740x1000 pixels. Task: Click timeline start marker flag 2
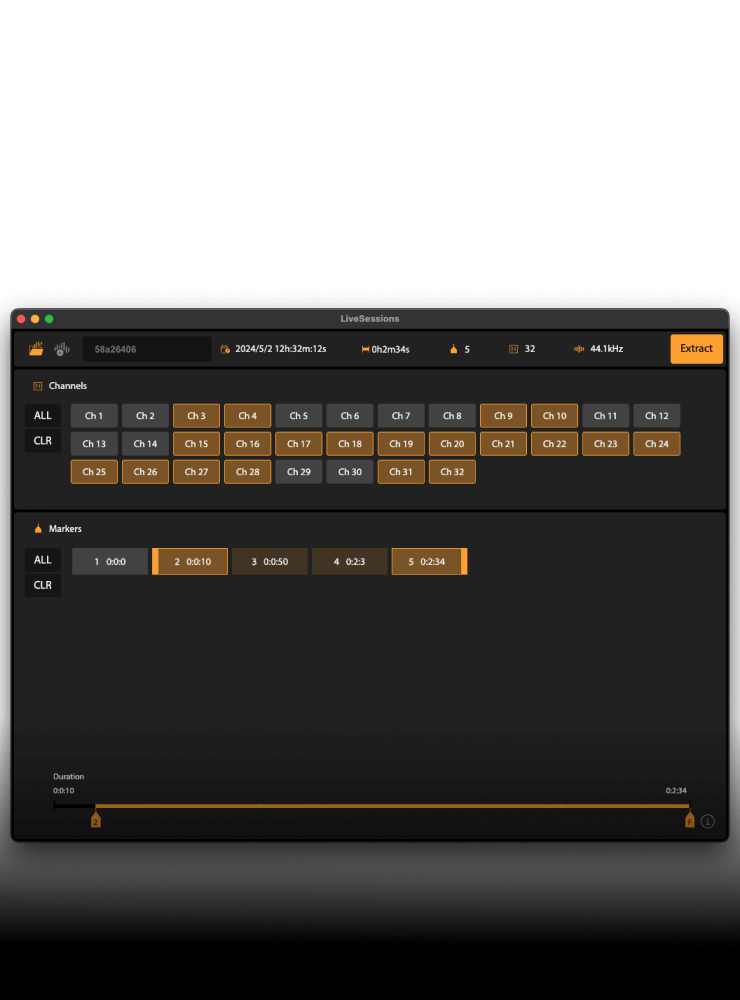(x=96, y=820)
